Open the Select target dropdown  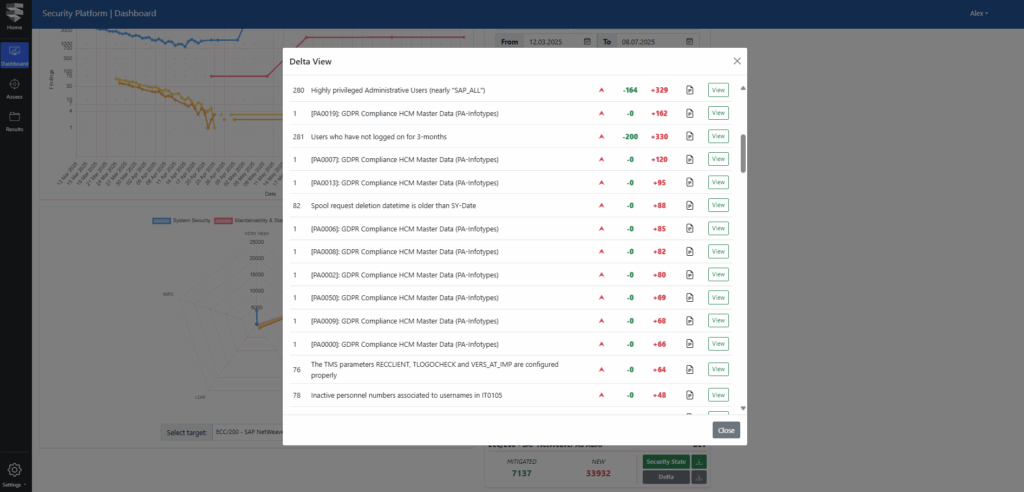click(247, 432)
